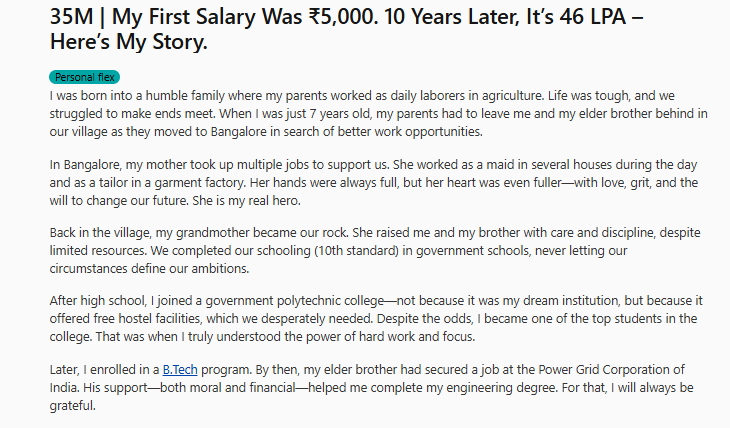The height and width of the screenshot is (428, 730).
Task: Click the words "government polytechnic college"
Action: pos(295,301)
